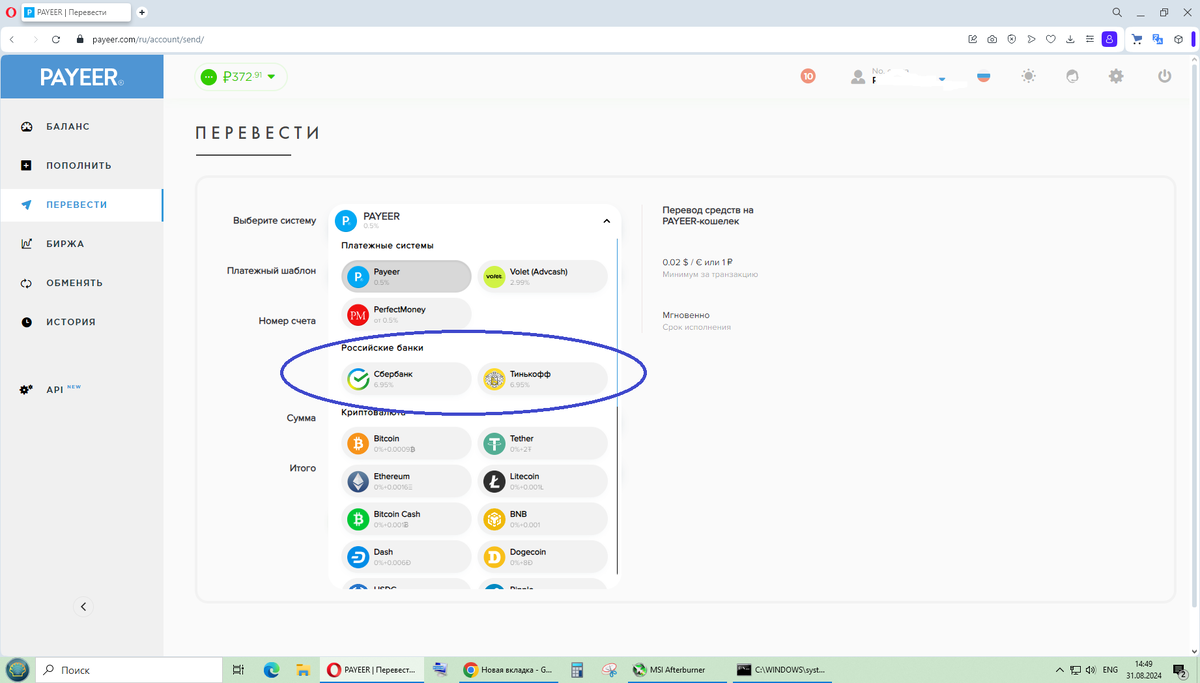Open a new browser tab with plus
This screenshot has height=683, width=1200.
click(142, 13)
